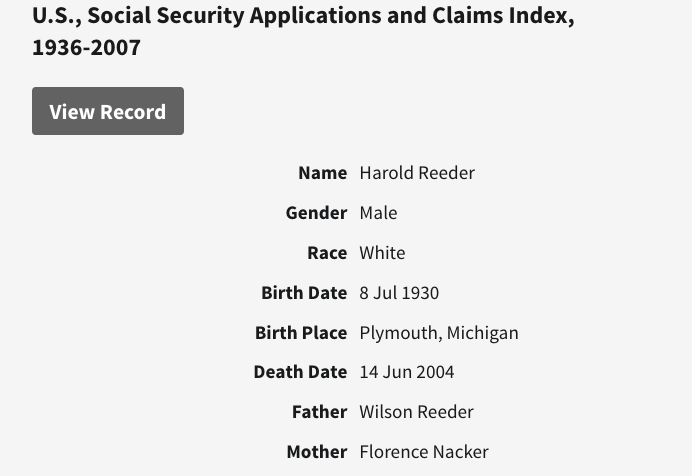The height and width of the screenshot is (476, 692).
Task: Click the Gender field label
Action: (x=316, y=213)
